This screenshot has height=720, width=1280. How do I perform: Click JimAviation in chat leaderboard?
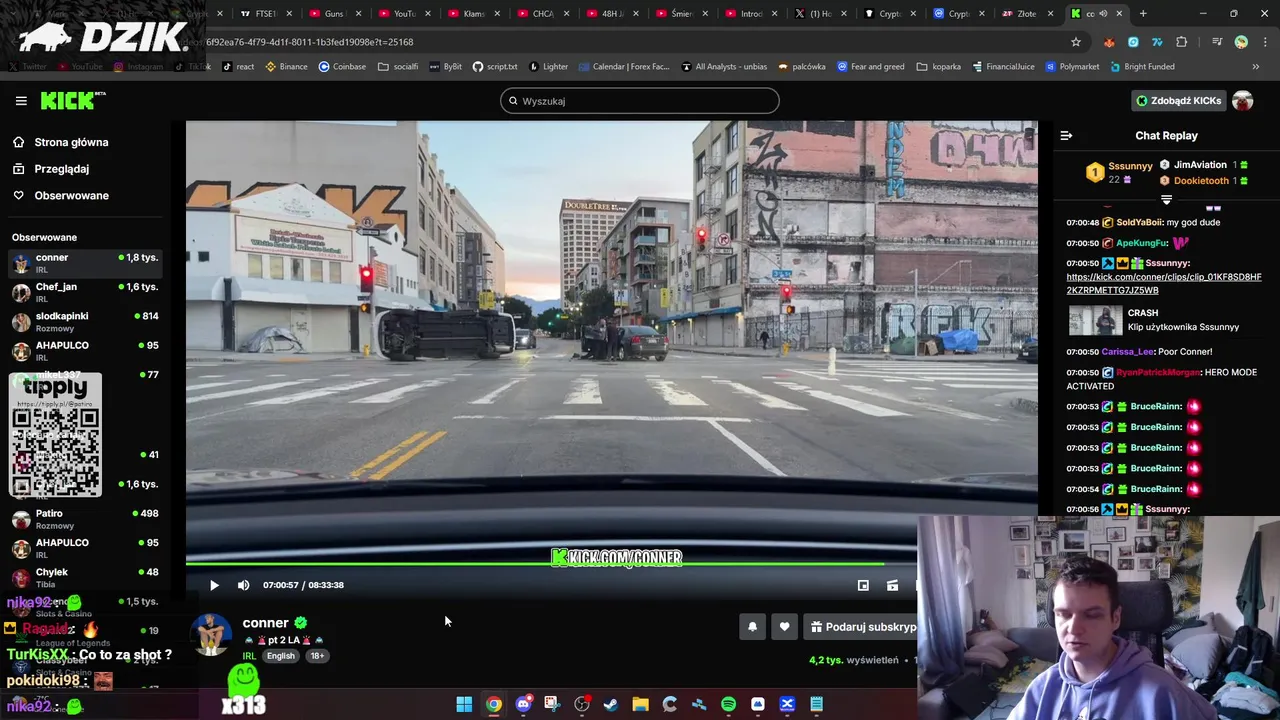click(x=1200, y=165)
